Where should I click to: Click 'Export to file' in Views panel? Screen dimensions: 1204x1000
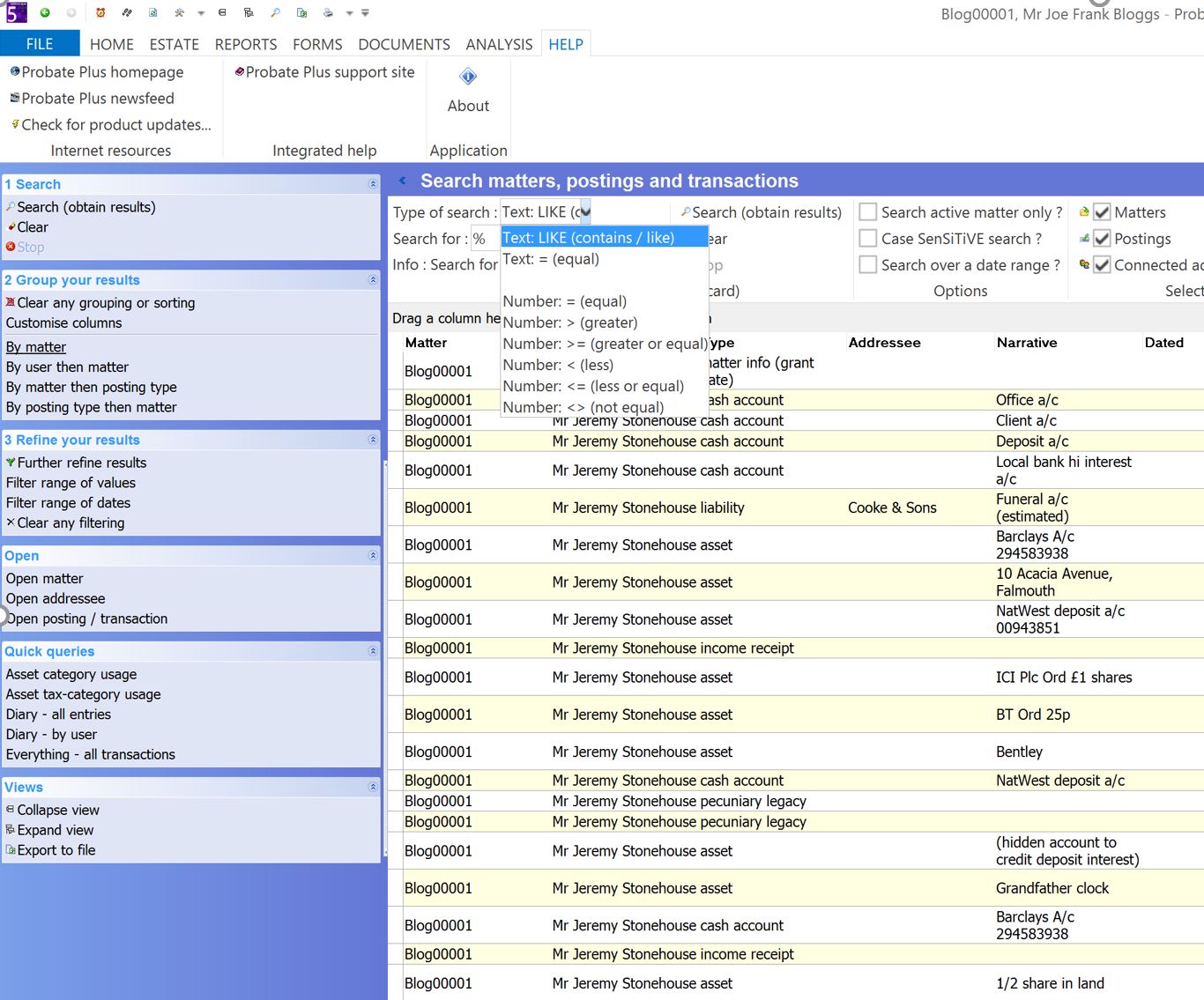pyautogui.click(x=56, y=850)
